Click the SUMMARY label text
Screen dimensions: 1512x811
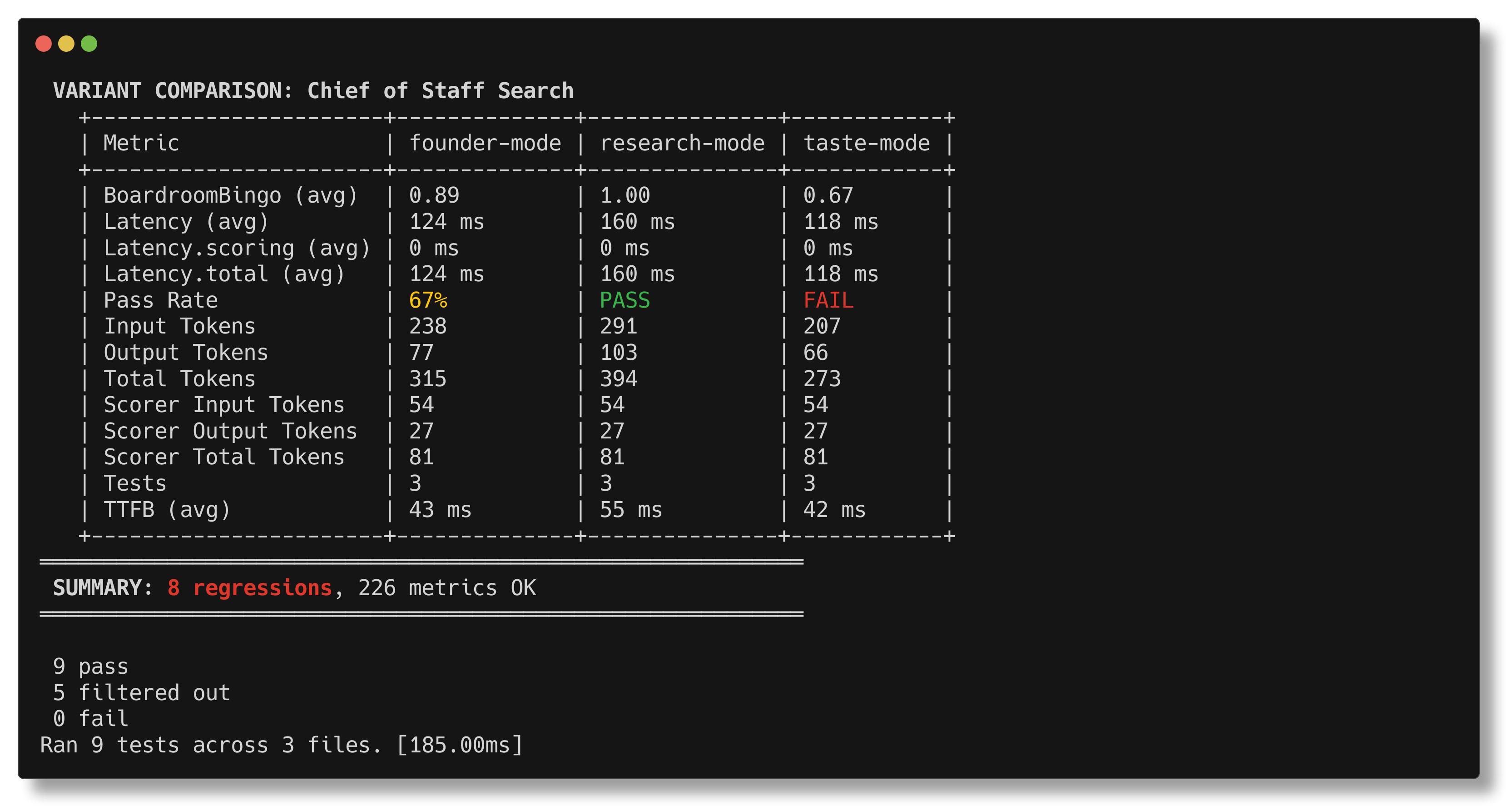click(x=103, y=588)
